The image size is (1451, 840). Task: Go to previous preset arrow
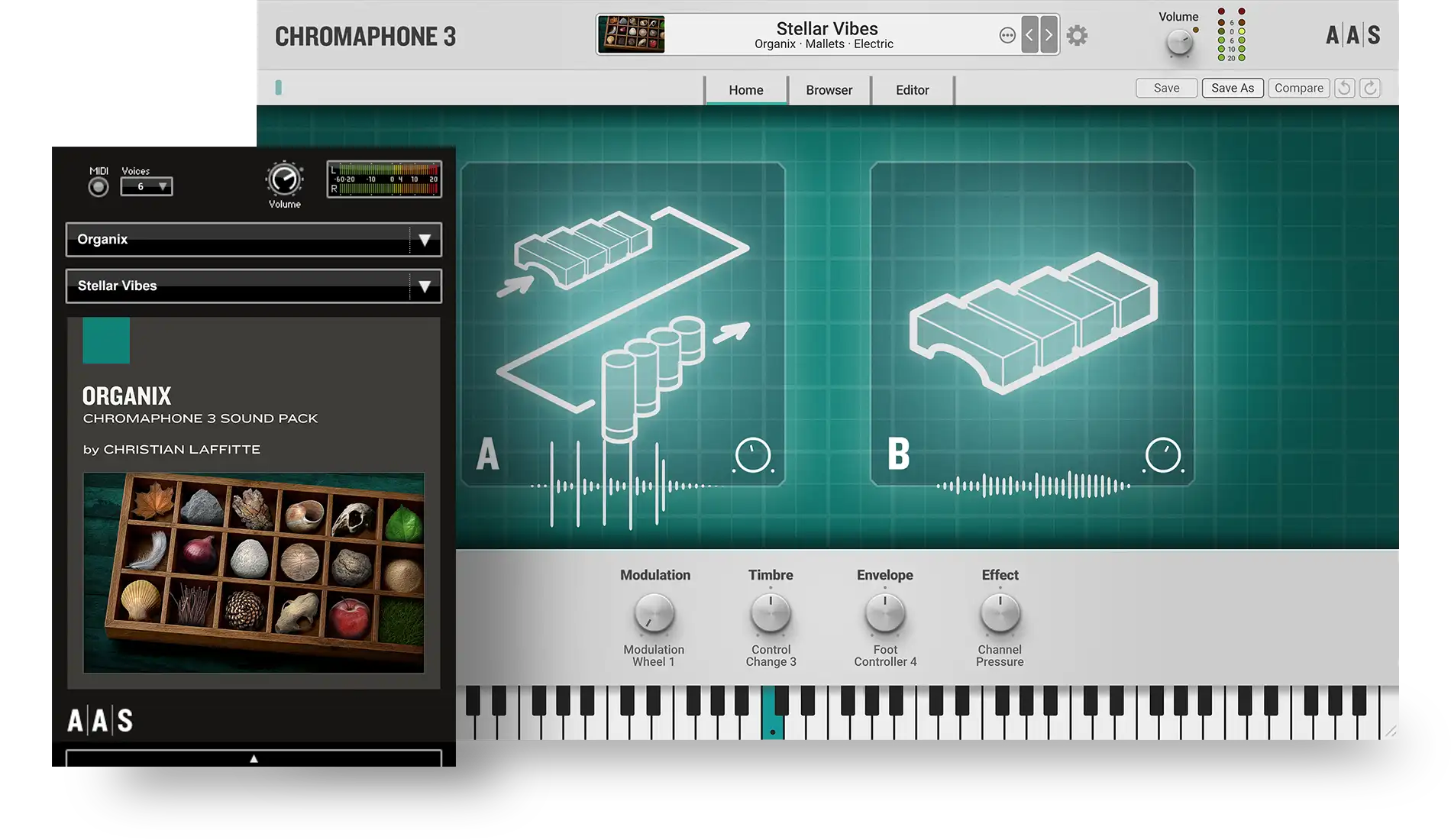tap(1029, 34)
